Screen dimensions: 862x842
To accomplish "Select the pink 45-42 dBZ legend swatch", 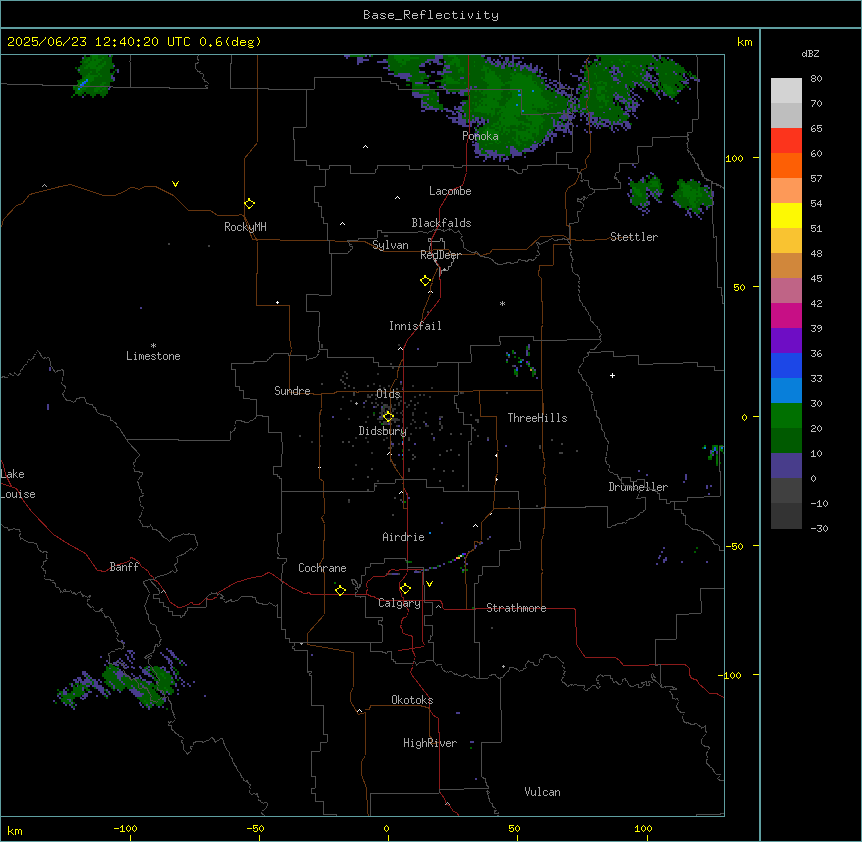I will pos(786,291).
